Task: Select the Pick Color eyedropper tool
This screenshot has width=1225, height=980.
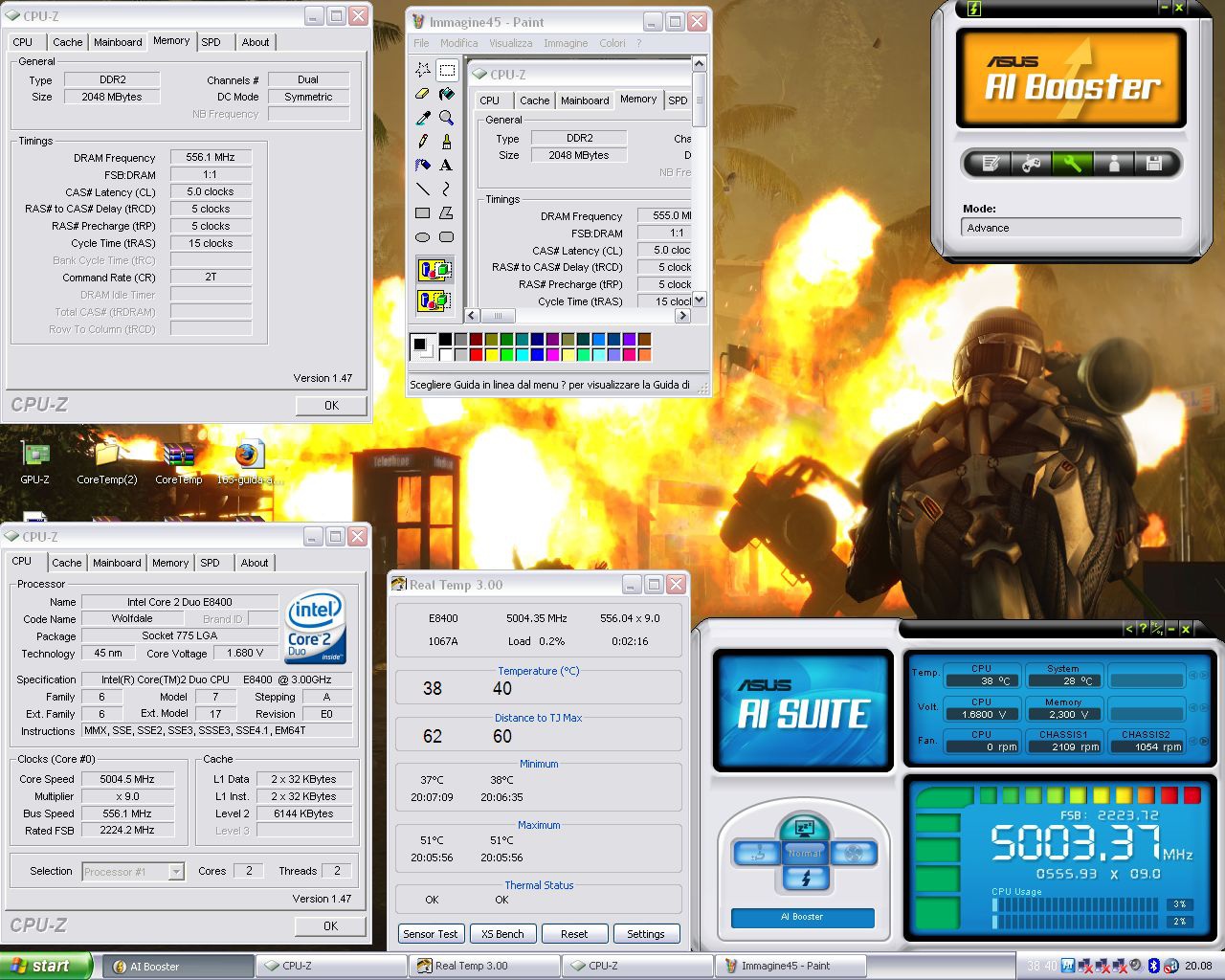Action: pyautogui.click(x=422, y=118)
